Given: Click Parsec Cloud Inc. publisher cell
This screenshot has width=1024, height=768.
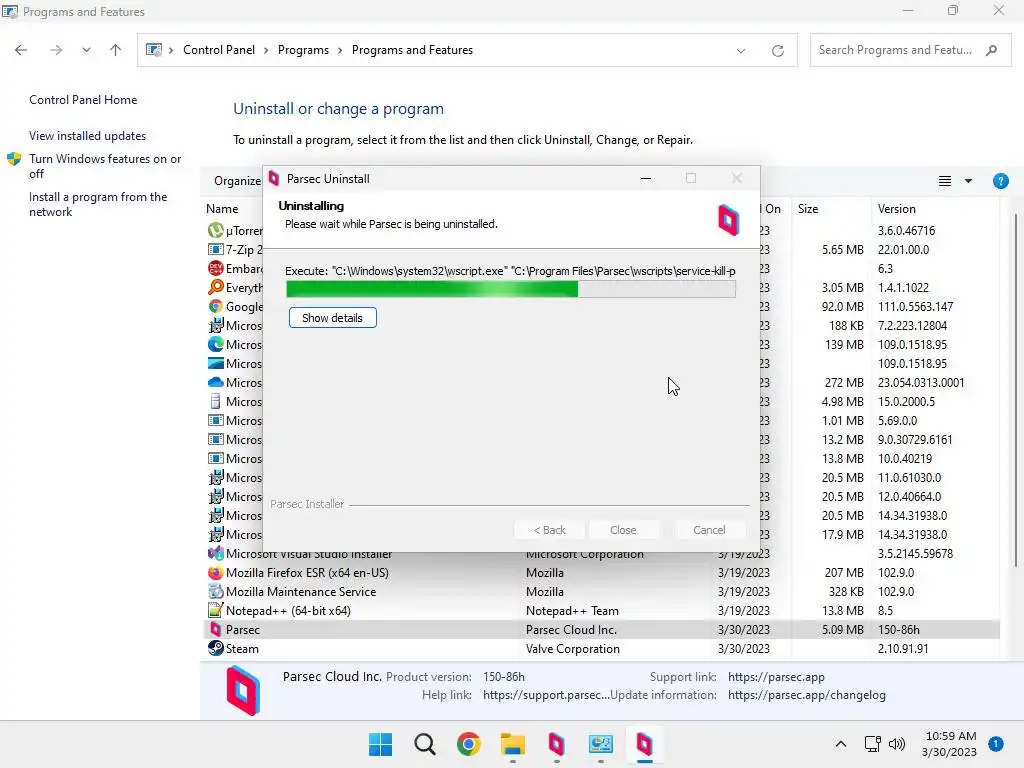Looking at the screenshot, I should 571,630.
